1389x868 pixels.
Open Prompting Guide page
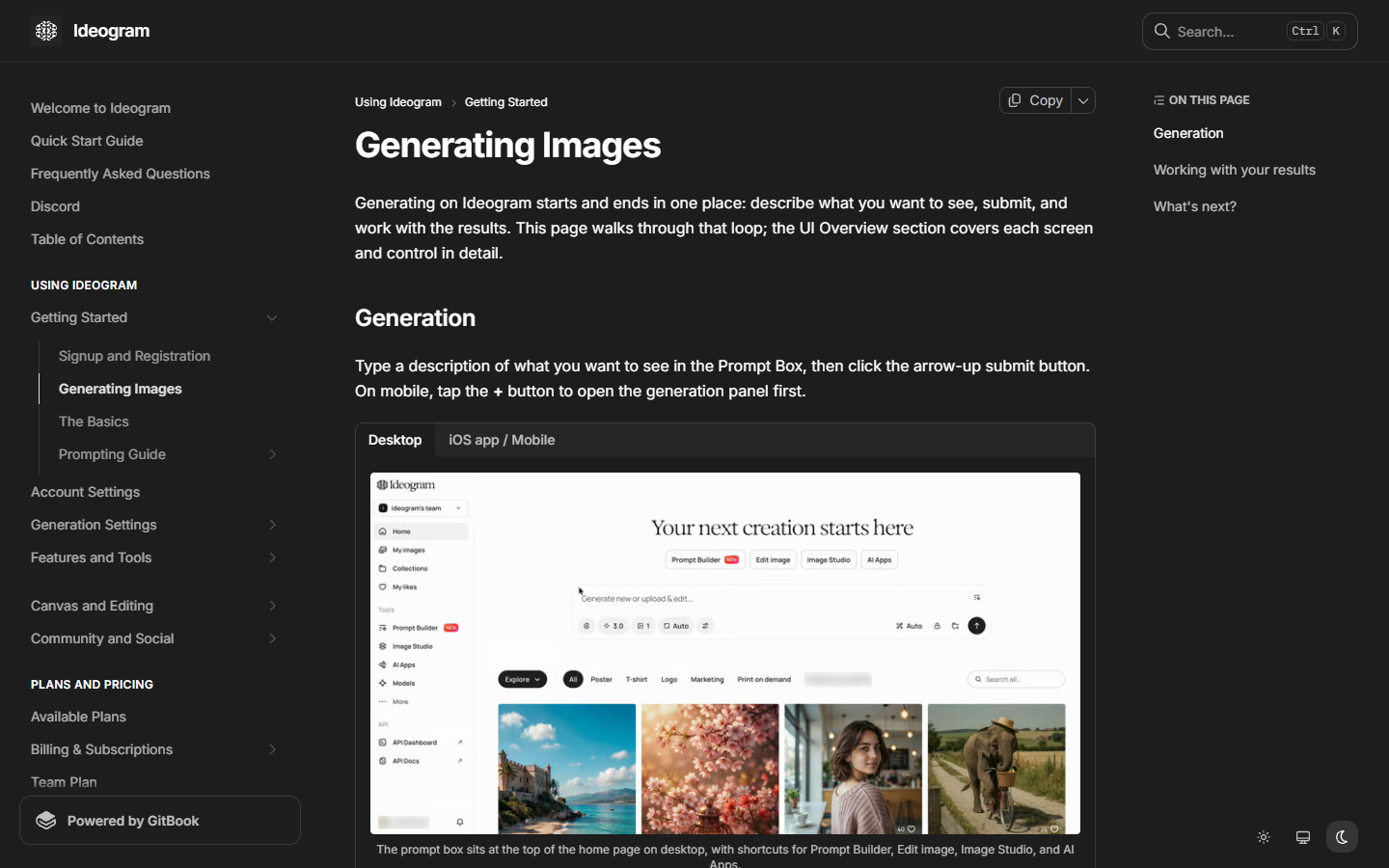pyautogui.click(x=112, y=454)
